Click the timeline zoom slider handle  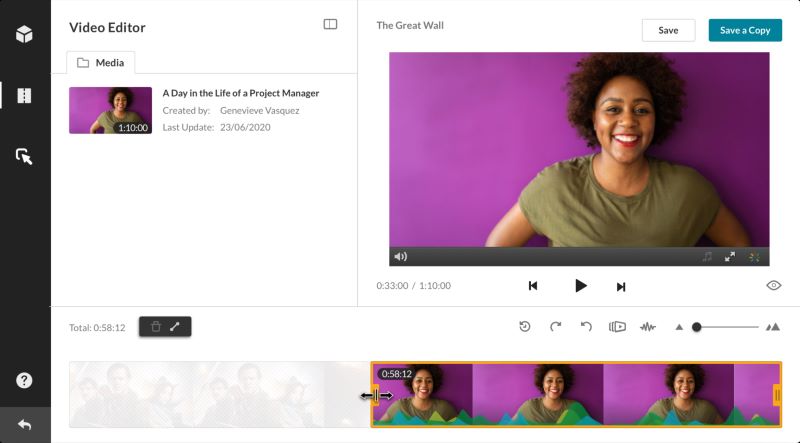(x=696, y=327)
